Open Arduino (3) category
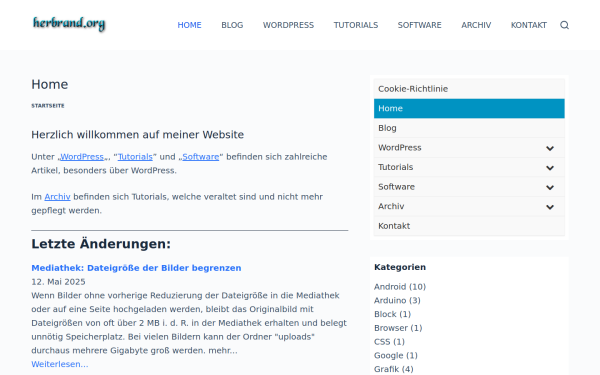The height and width of the screenshot is (375, 600). click(397, 300)
